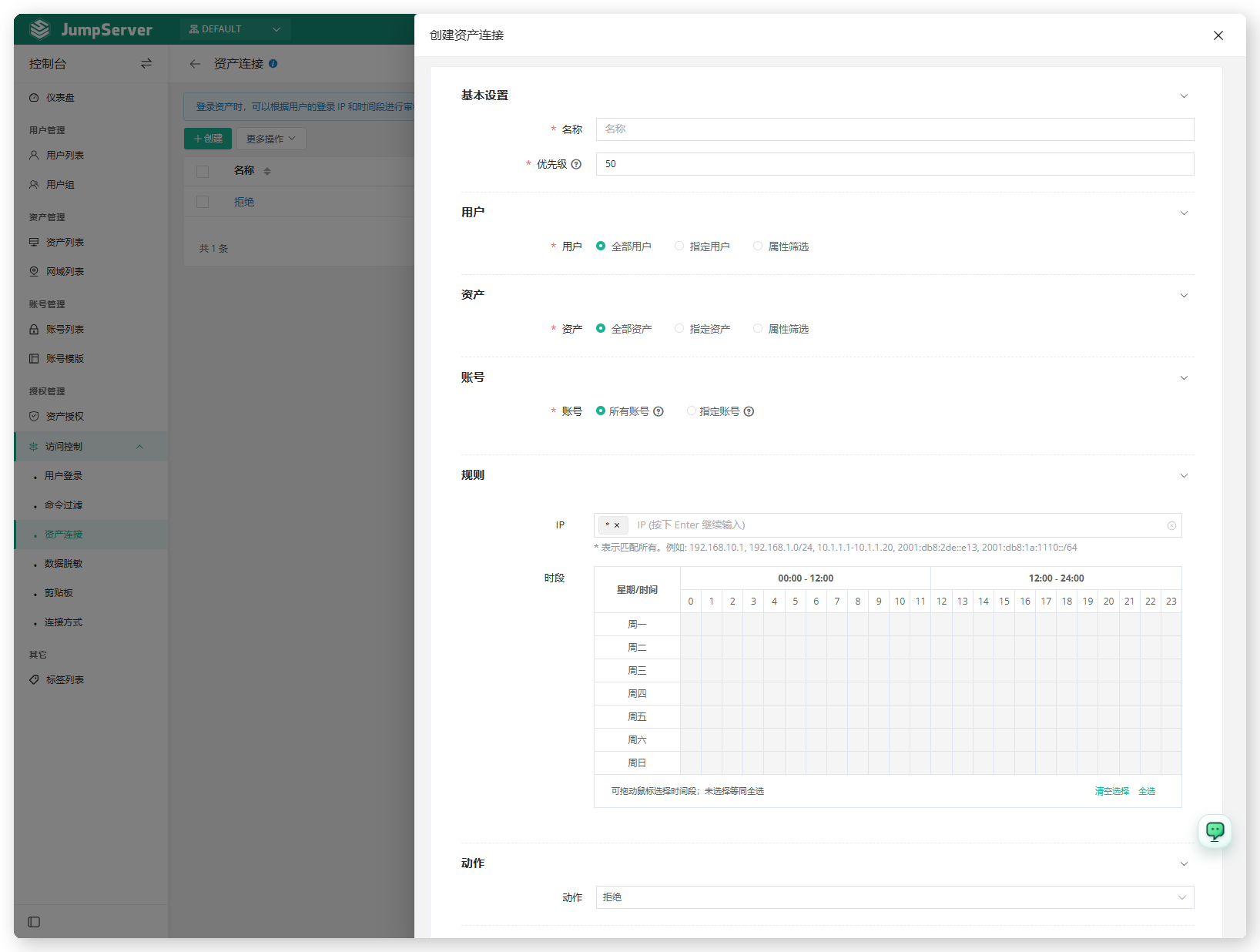
Task: Open 标签列表 in sidebar
Action: pyautogui.click(x=91, y=680)
